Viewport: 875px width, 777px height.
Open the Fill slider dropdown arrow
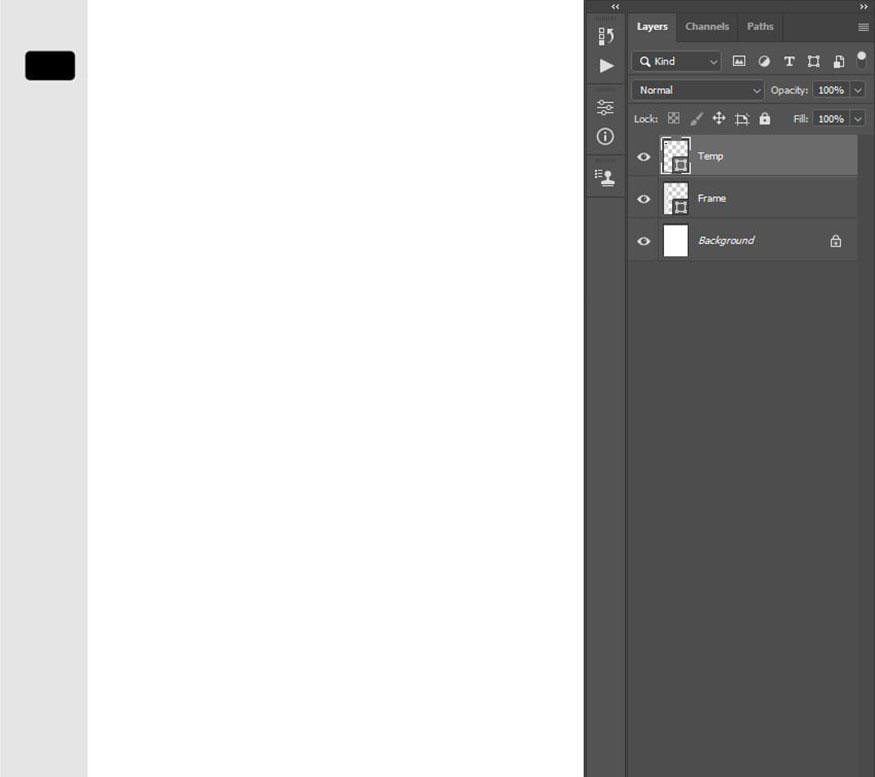858,119
